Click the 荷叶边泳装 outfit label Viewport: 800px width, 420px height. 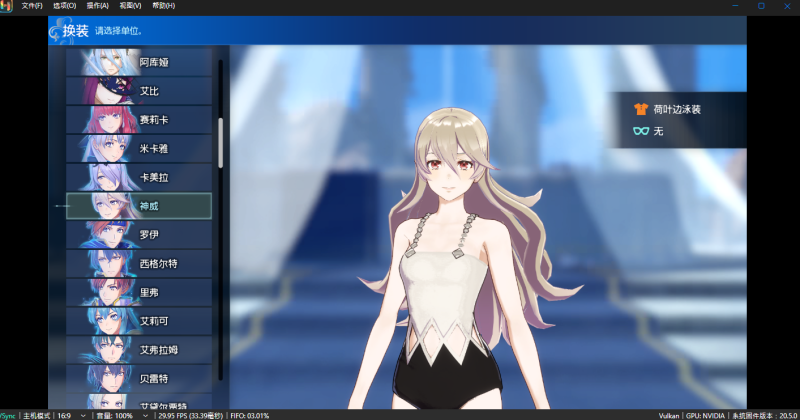coord(677,109)
